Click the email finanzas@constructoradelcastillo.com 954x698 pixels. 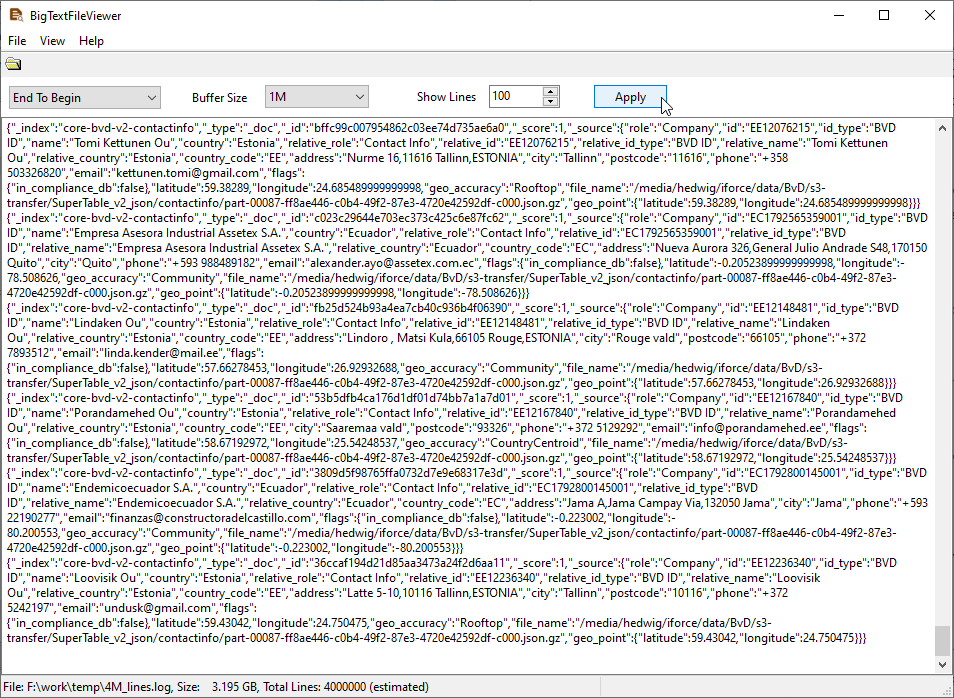(210, 518)
